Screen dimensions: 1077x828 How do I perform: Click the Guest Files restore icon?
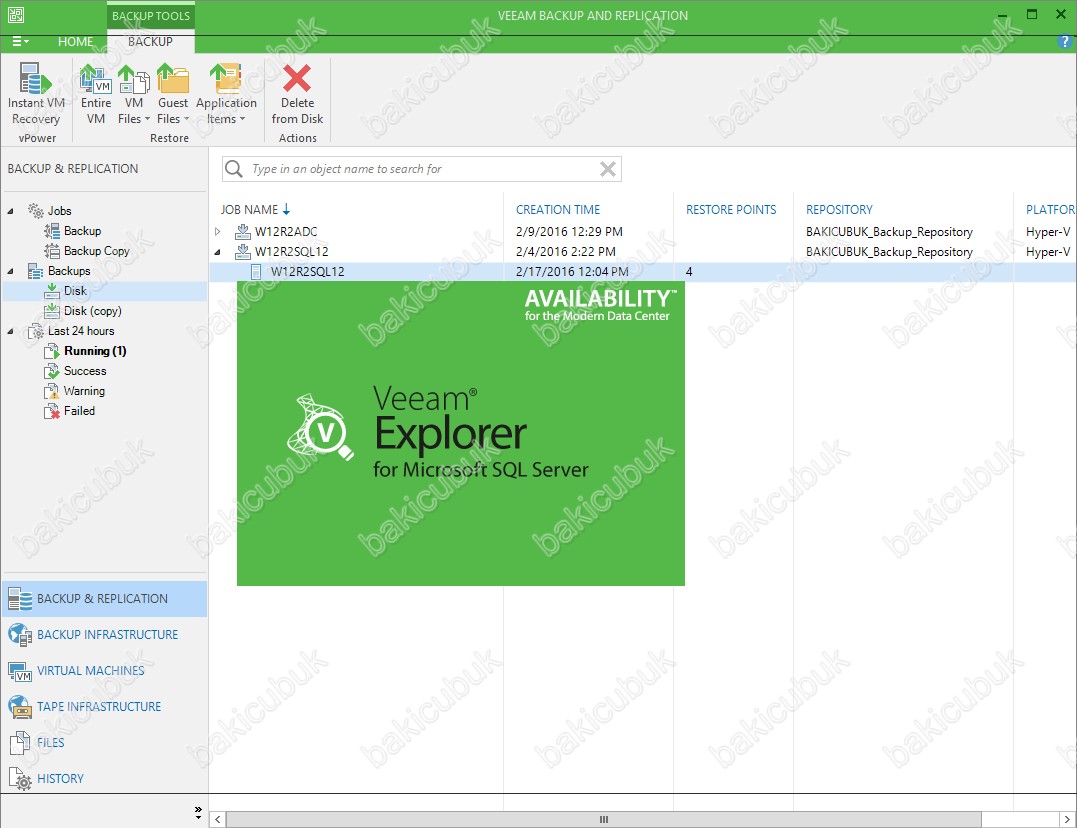pos(173,80)
